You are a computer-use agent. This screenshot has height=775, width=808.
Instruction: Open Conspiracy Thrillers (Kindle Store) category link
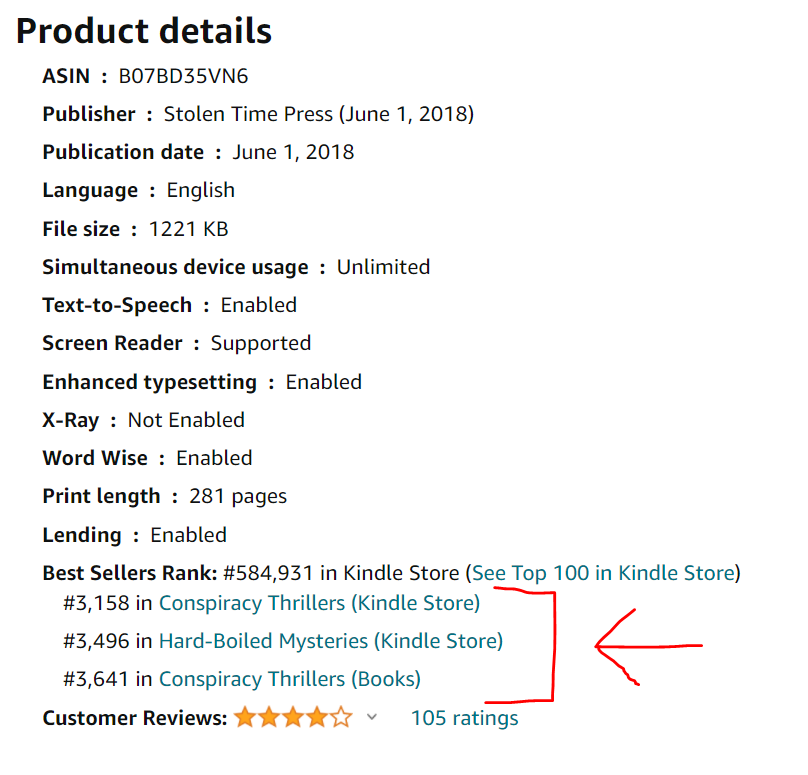coord(319,603)
